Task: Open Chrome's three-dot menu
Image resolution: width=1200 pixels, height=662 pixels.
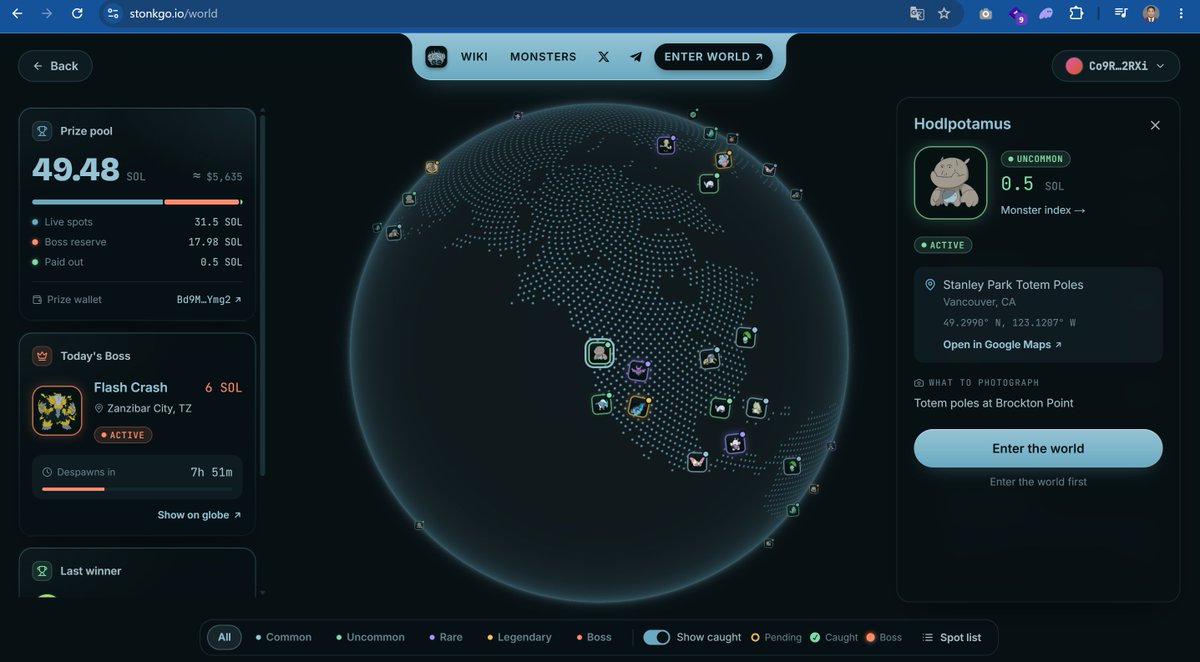Action: click(1181, 14)
